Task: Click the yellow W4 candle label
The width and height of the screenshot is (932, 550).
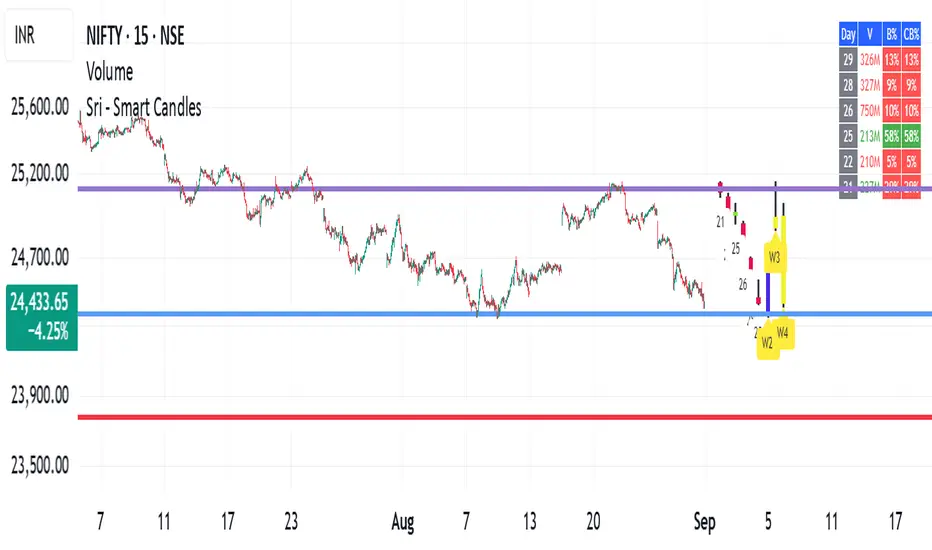Action: pyautogui.click(x=784, y=332)
